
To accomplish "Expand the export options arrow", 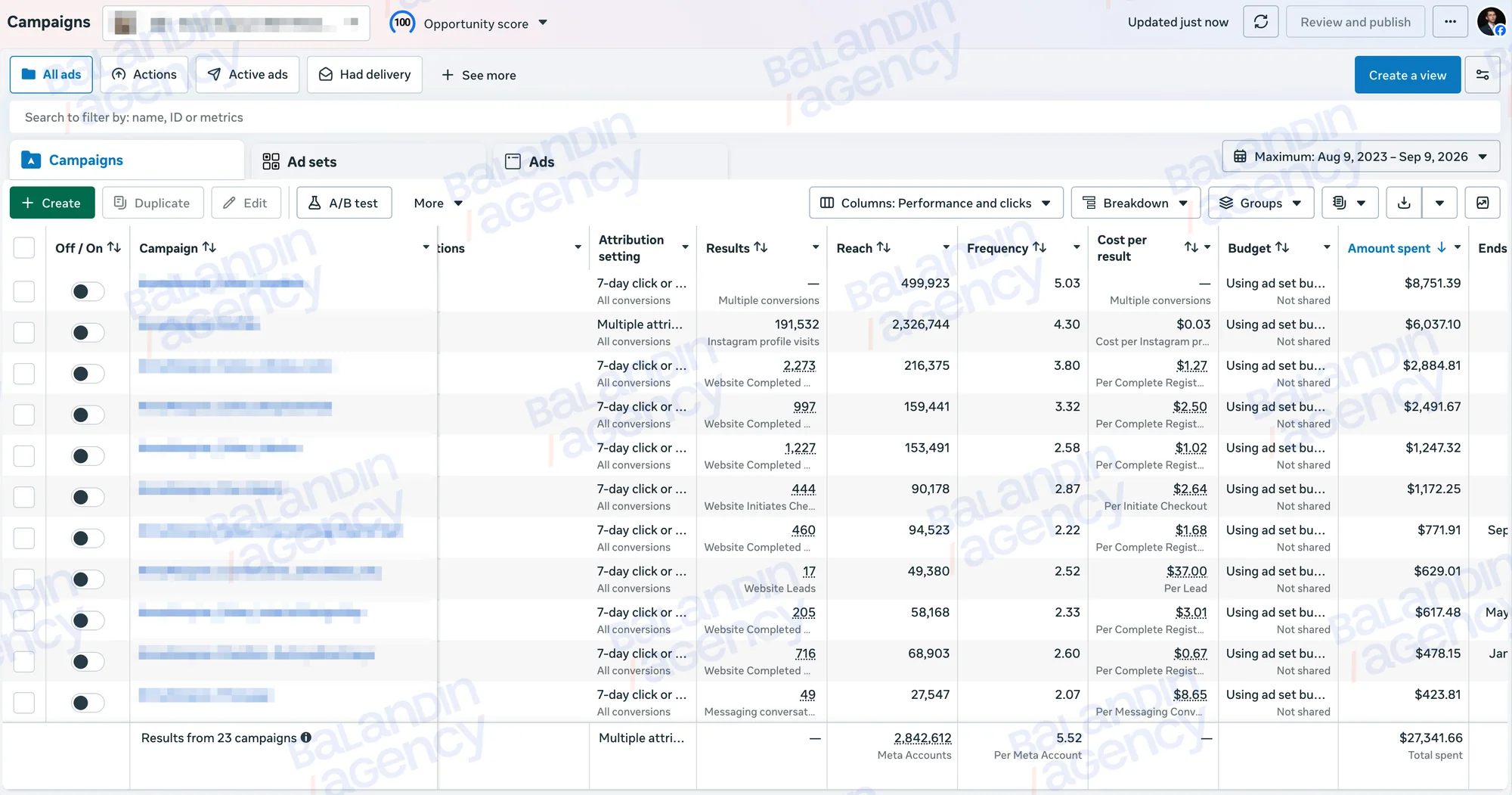I will click(1439, 203).
